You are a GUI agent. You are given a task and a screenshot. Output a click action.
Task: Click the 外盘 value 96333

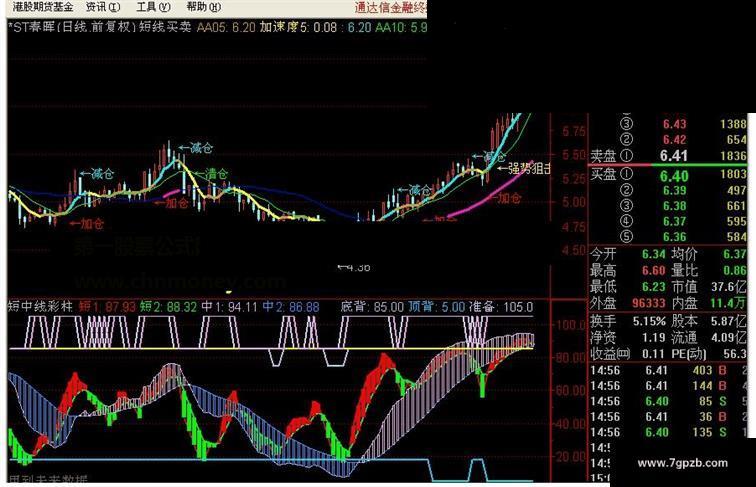648,303
